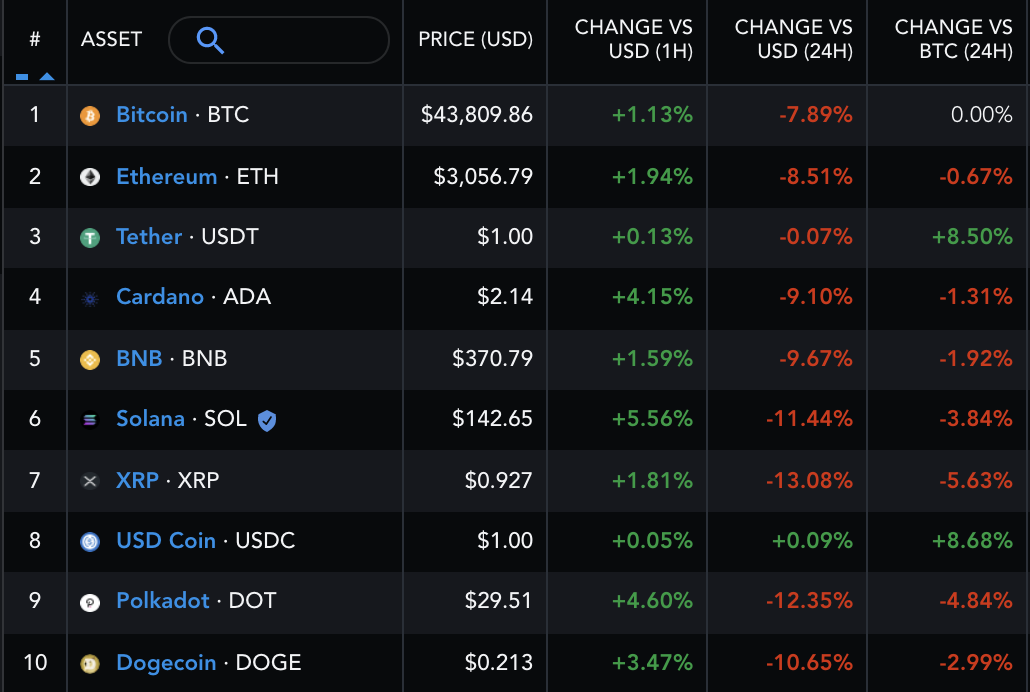The height and width of the screenshot is (692, 1030).
Task: Type in the asset search field
Action: pos(300,41)
